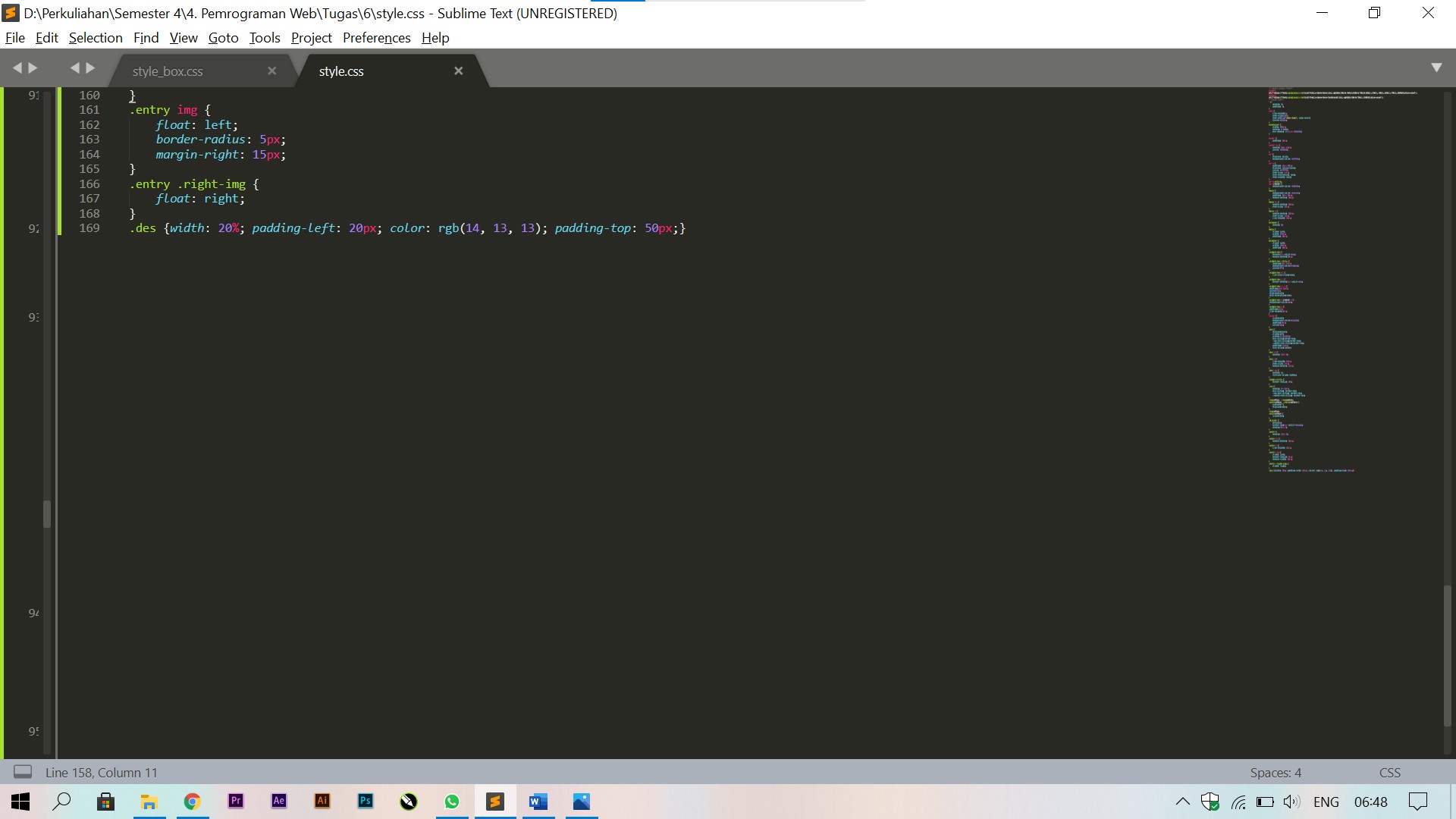Viewport: 1456px width, 819px height.
Task: Open File Explorer from taskbar
Action: [149, 802]
